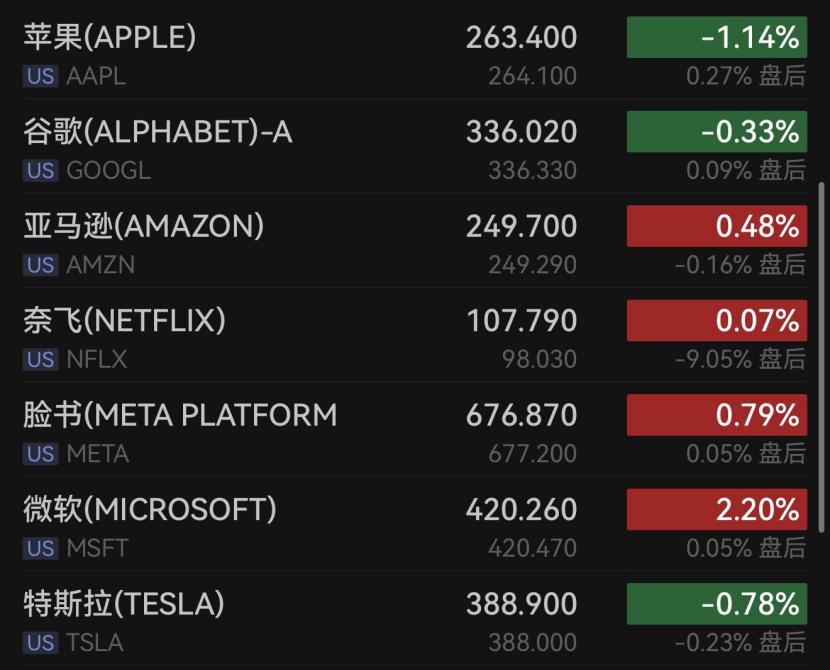Click the US badge next to AMZN
830x670 pixels.
click(41, 265)
